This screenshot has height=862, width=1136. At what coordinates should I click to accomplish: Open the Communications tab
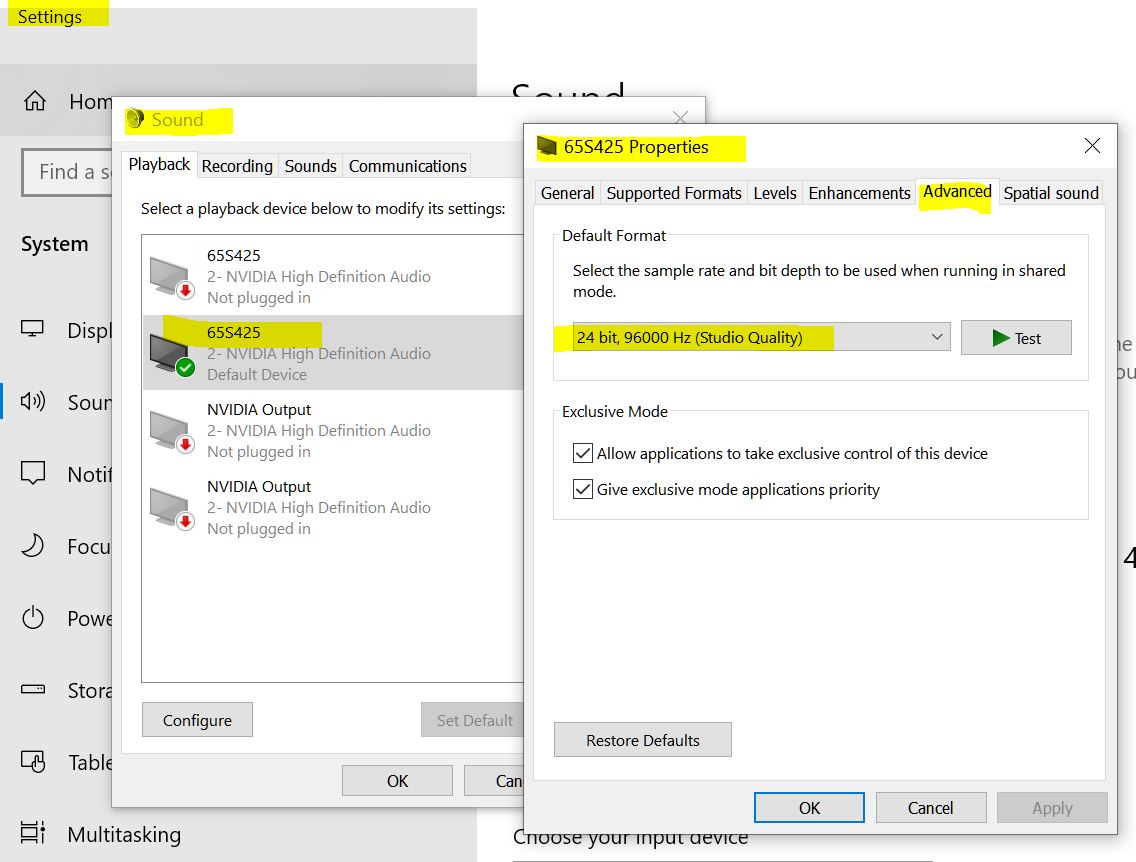point(407,166)
